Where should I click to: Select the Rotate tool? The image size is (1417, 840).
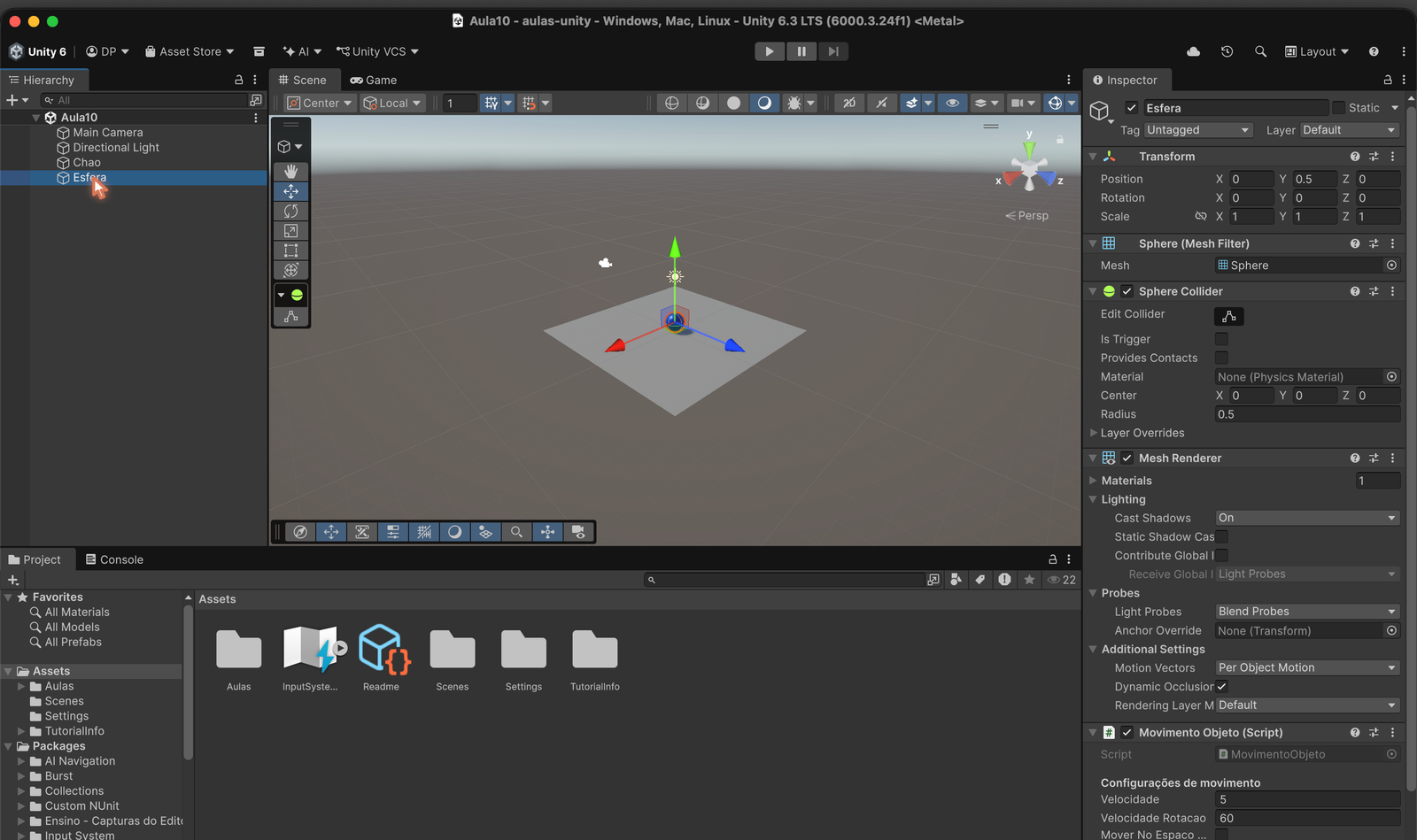click(x=290, y=211)
